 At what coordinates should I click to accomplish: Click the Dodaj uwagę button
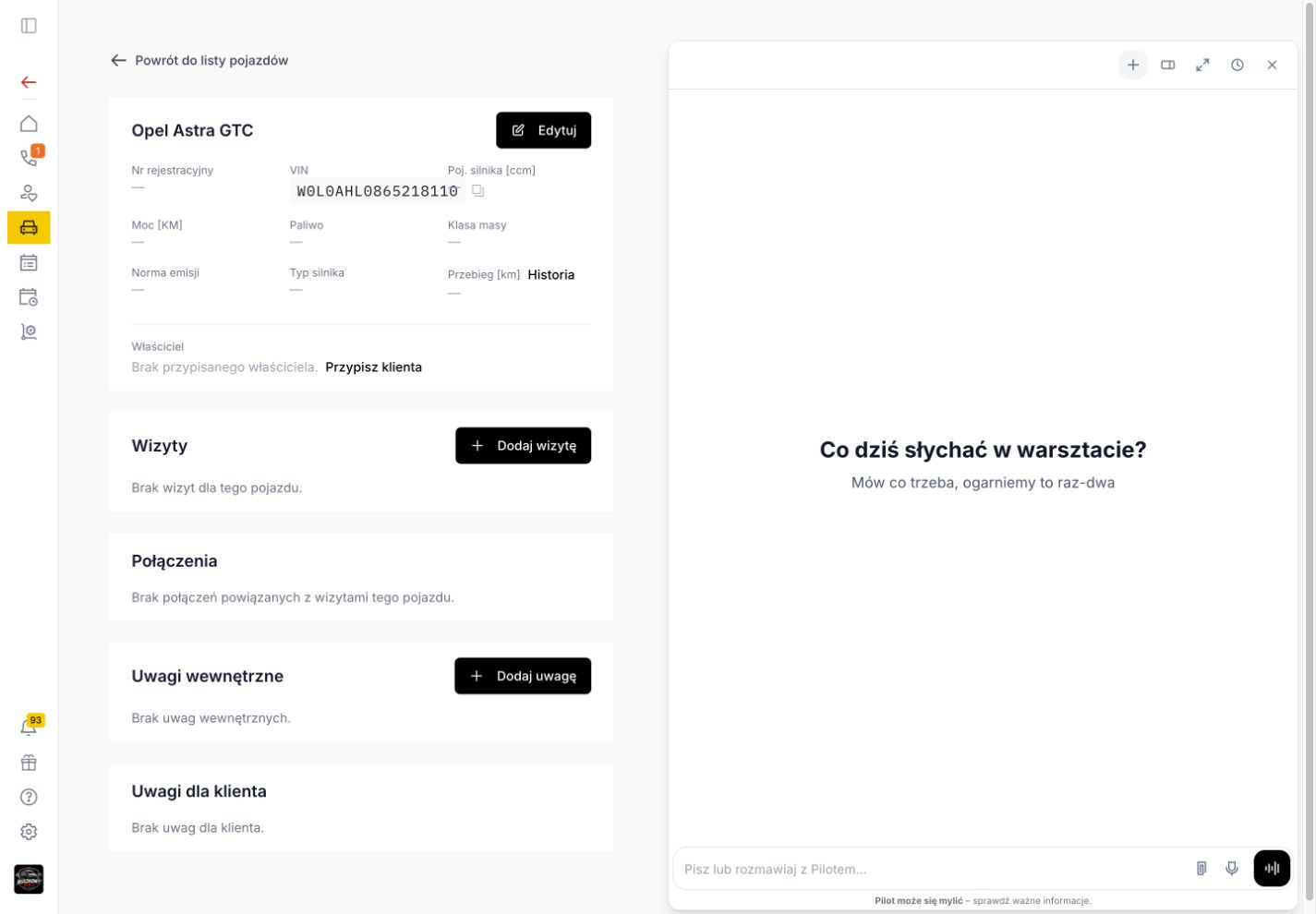[x=523, y=676]
